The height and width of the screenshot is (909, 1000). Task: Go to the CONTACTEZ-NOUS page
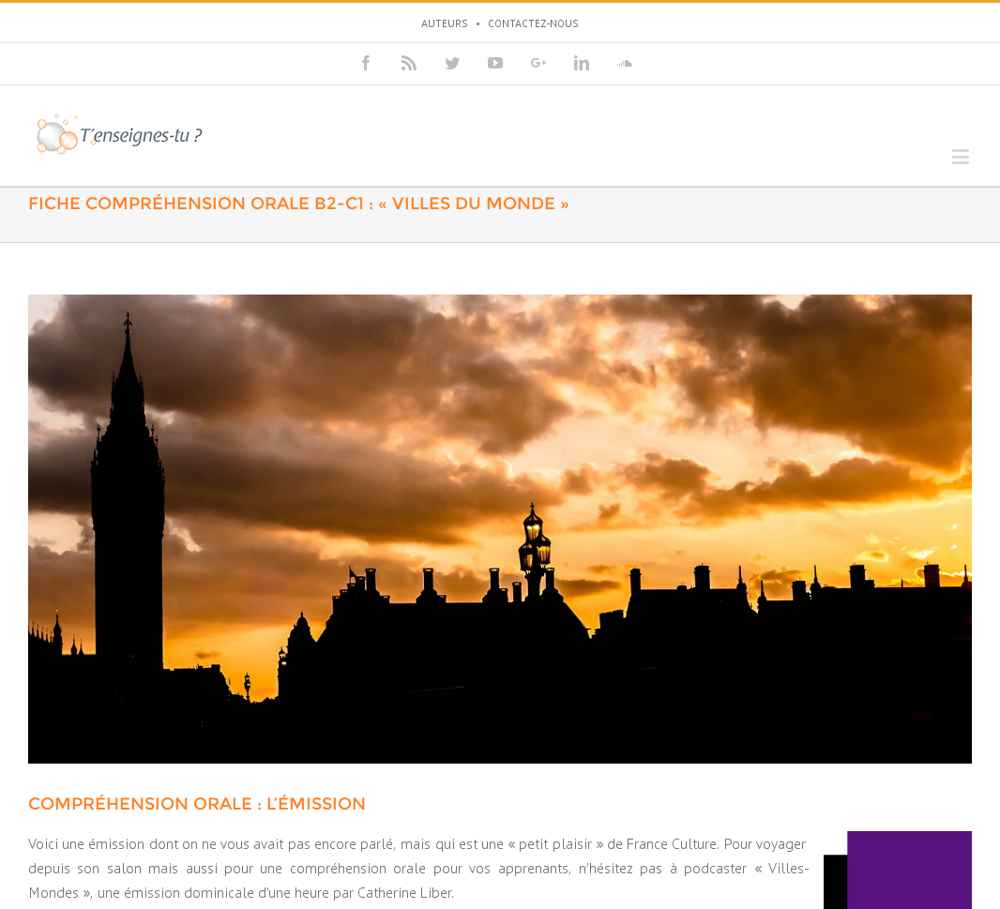pyautogui.click(x=533, y=24)
